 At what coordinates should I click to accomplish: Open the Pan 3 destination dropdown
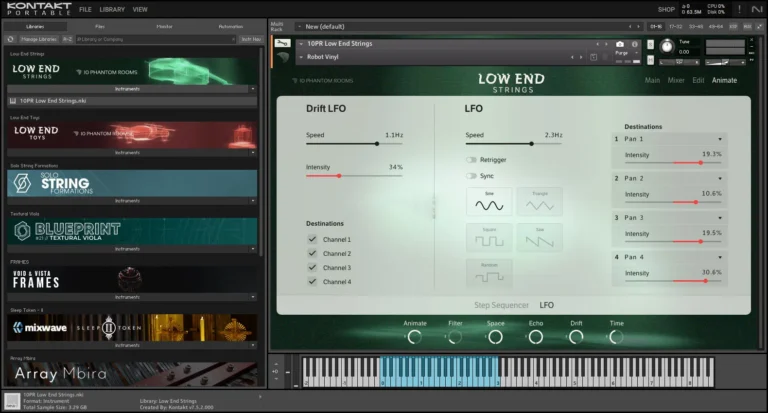(x=720, y=218)
